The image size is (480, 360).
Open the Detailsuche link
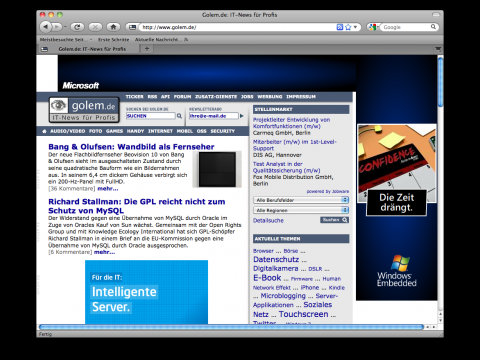[x=268, y=221]
